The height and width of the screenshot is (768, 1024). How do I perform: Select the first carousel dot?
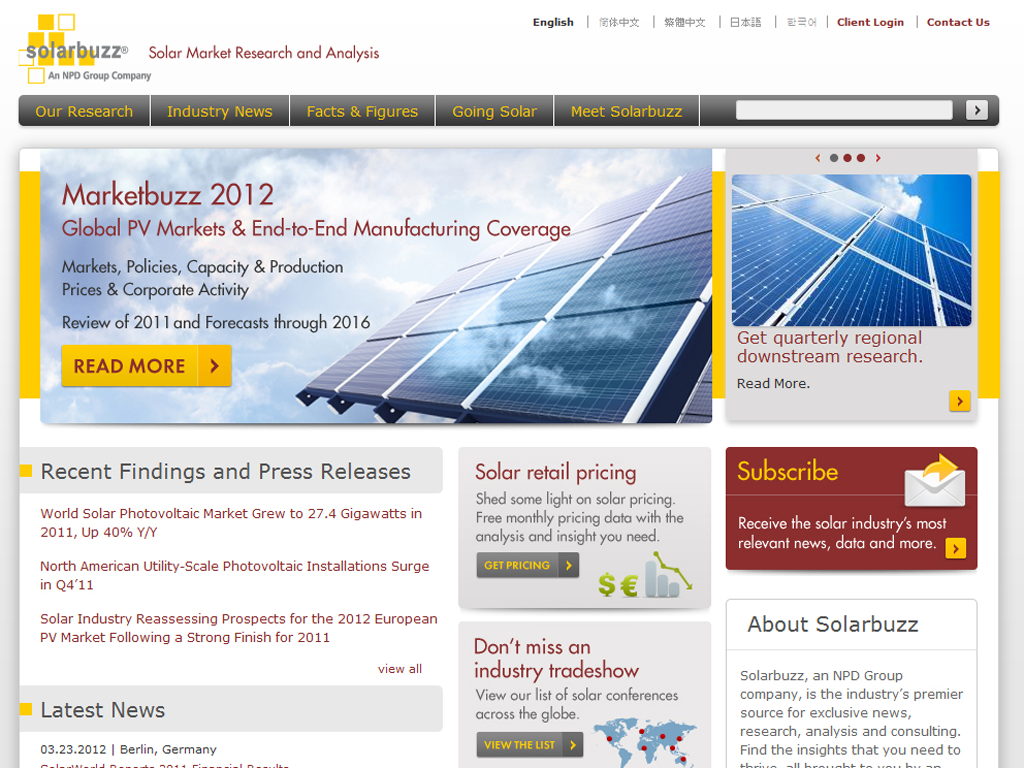coord(833,157)
